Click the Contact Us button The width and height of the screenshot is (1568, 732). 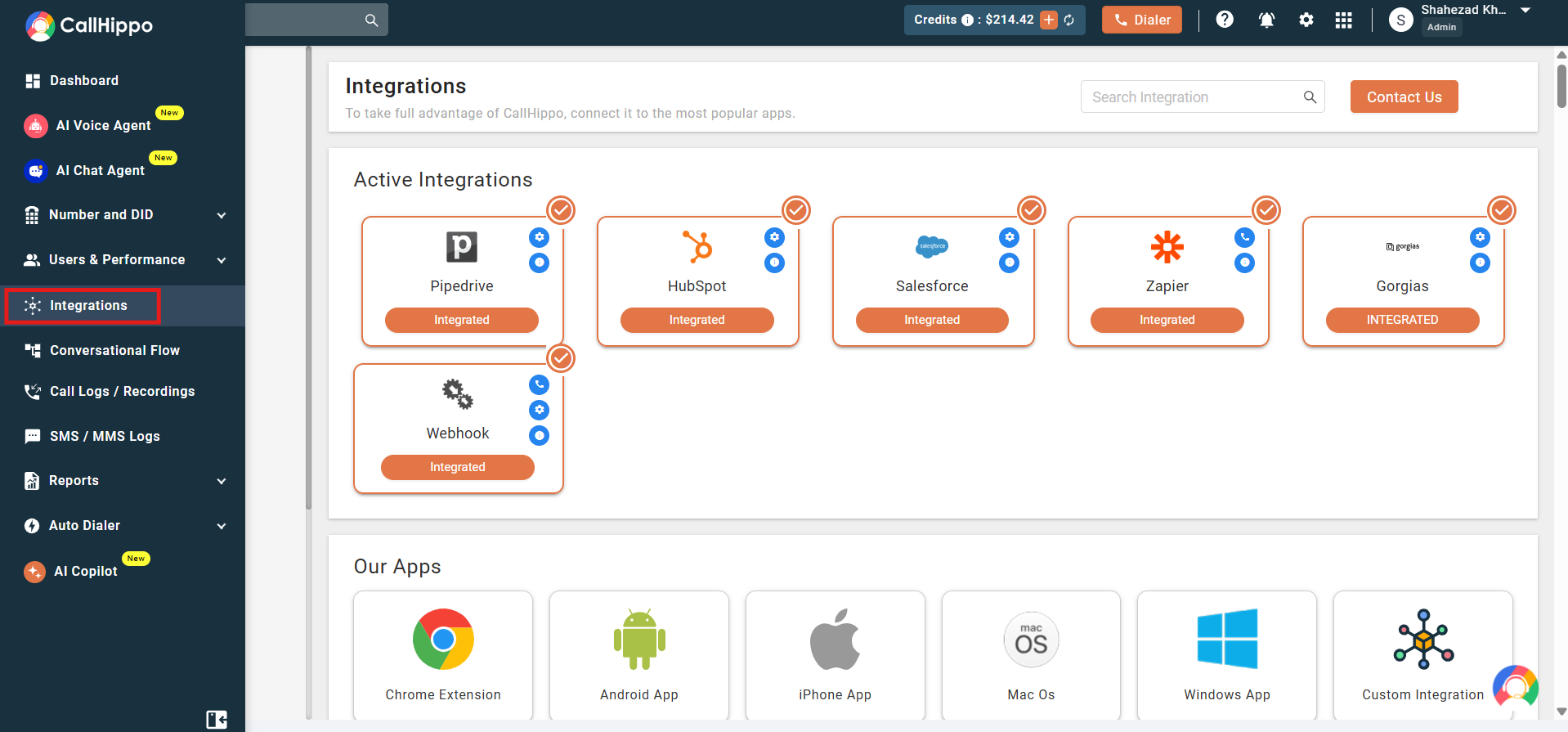(x=1404, y=97)
